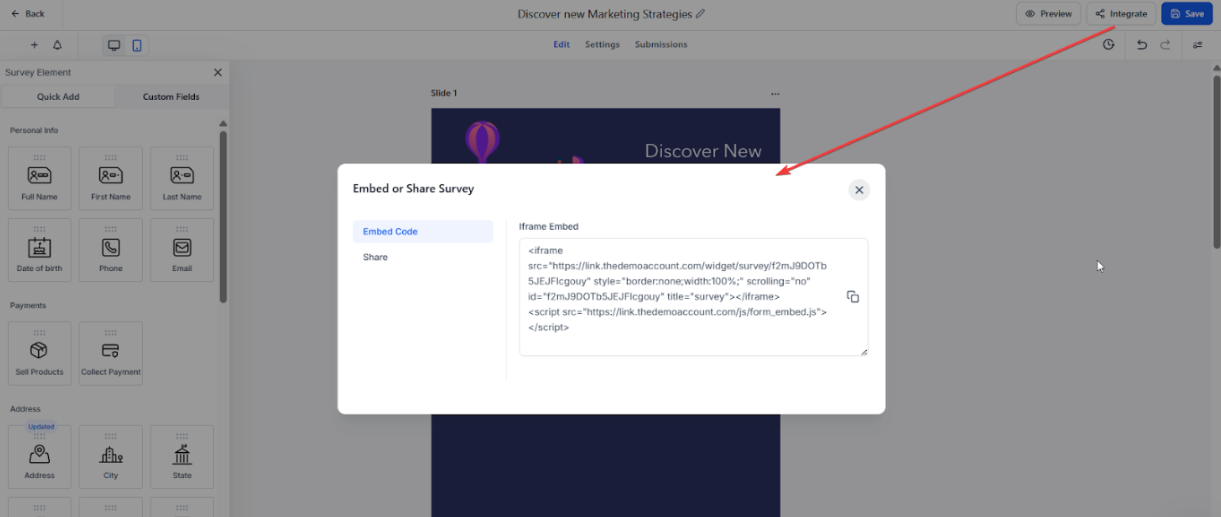Select the Share option in dialog
Image resolution: width=1221 pixels, height=517 pixels.
tap(376, 257)
